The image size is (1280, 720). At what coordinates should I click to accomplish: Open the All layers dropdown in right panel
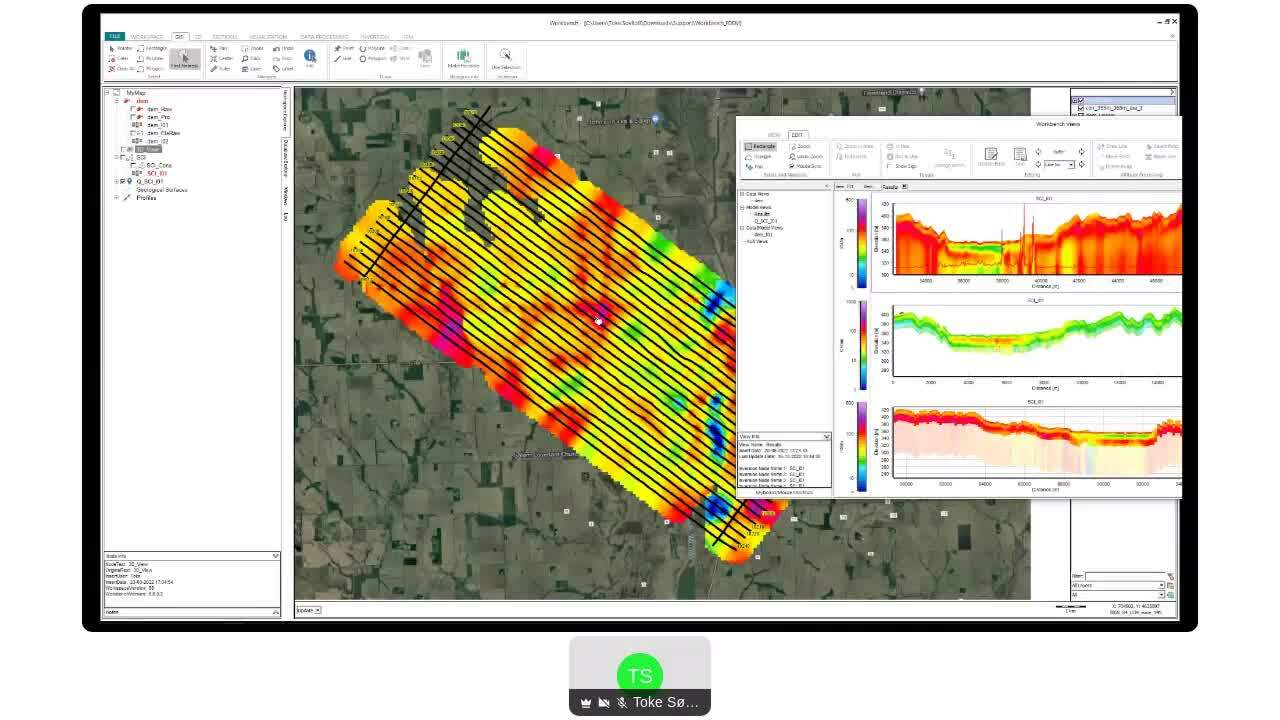pos(1118,585)
